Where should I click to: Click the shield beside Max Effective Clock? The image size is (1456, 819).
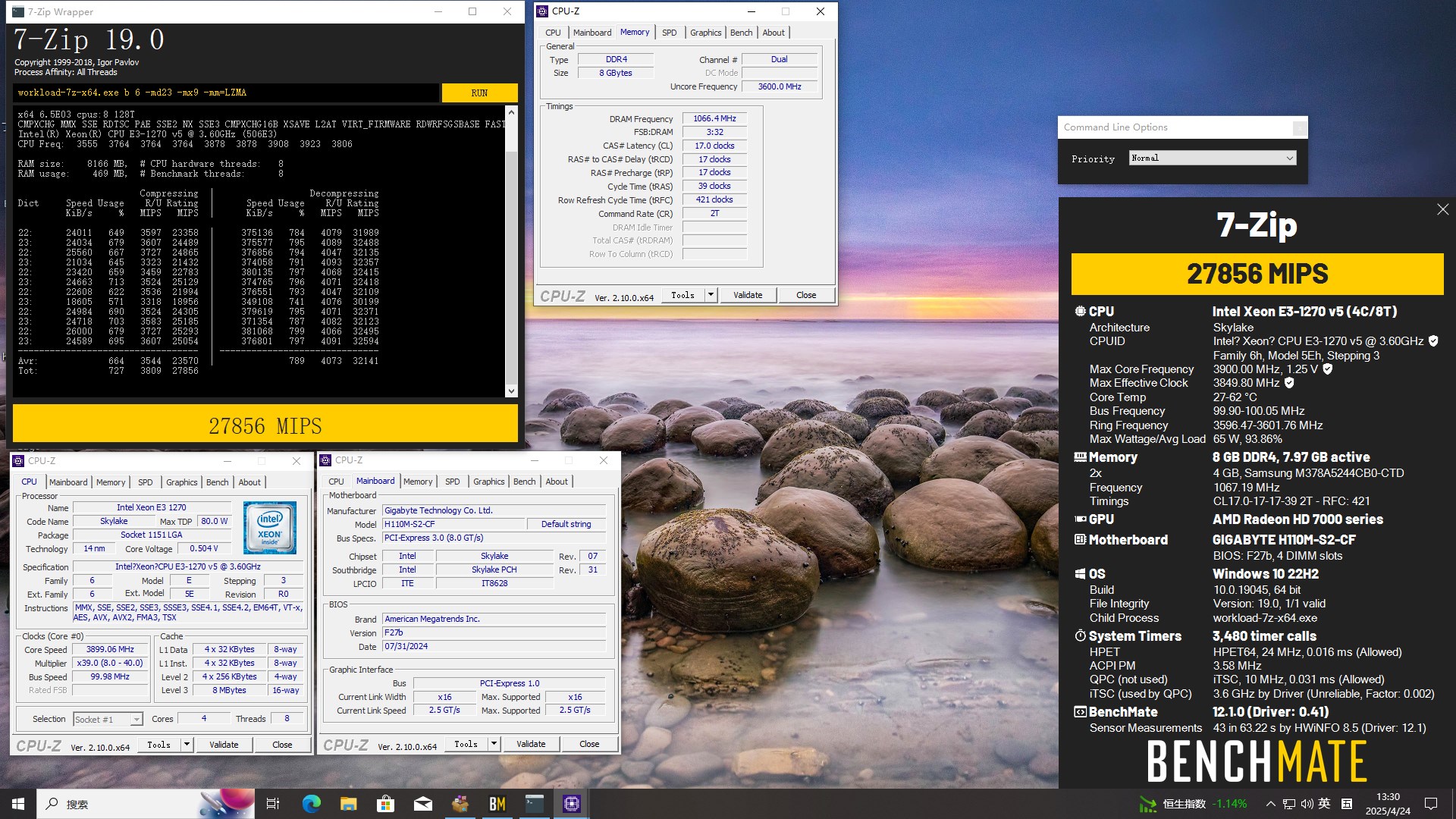1289,383
